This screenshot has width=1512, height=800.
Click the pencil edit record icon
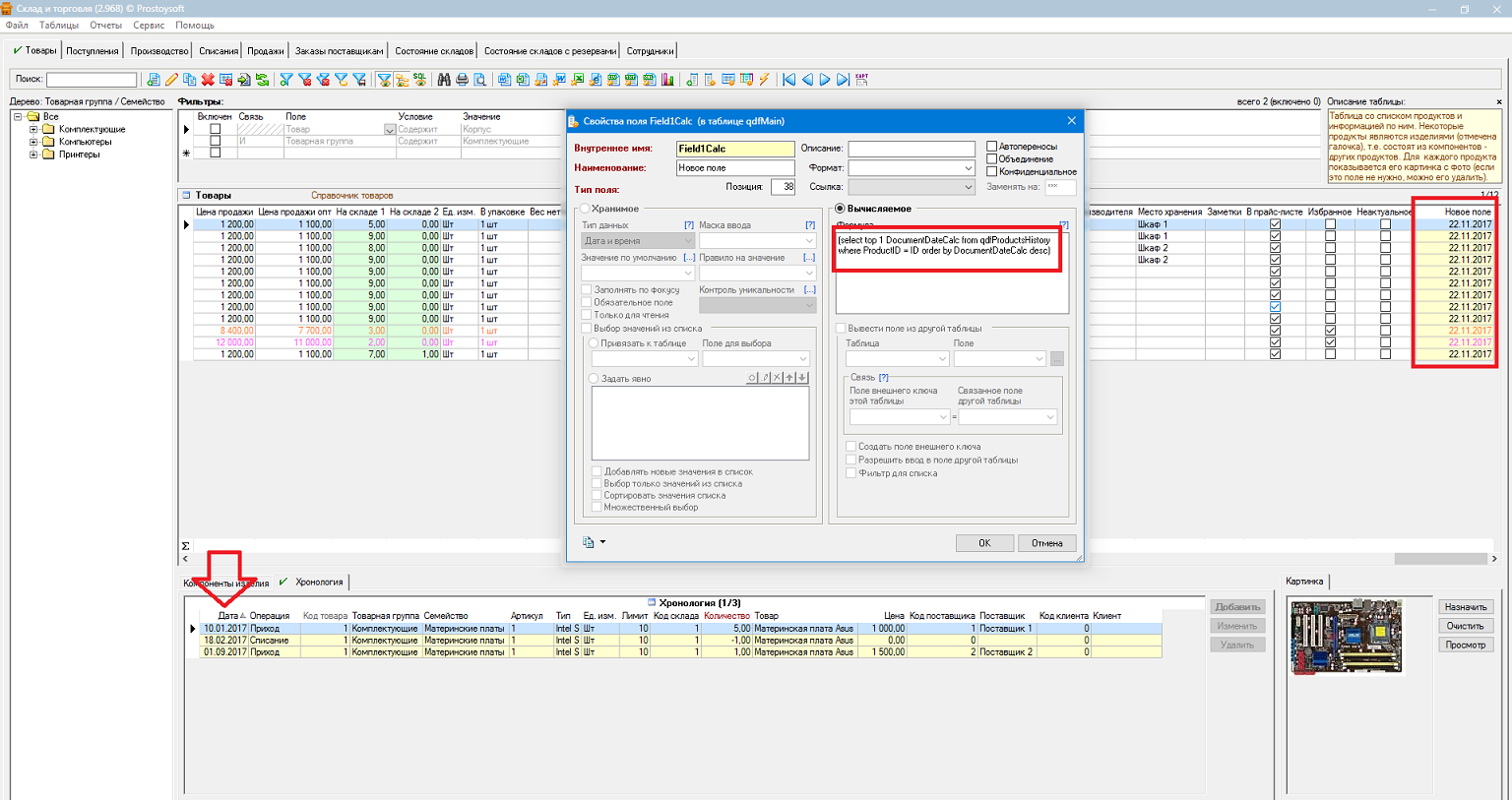(x=171, y=80)
